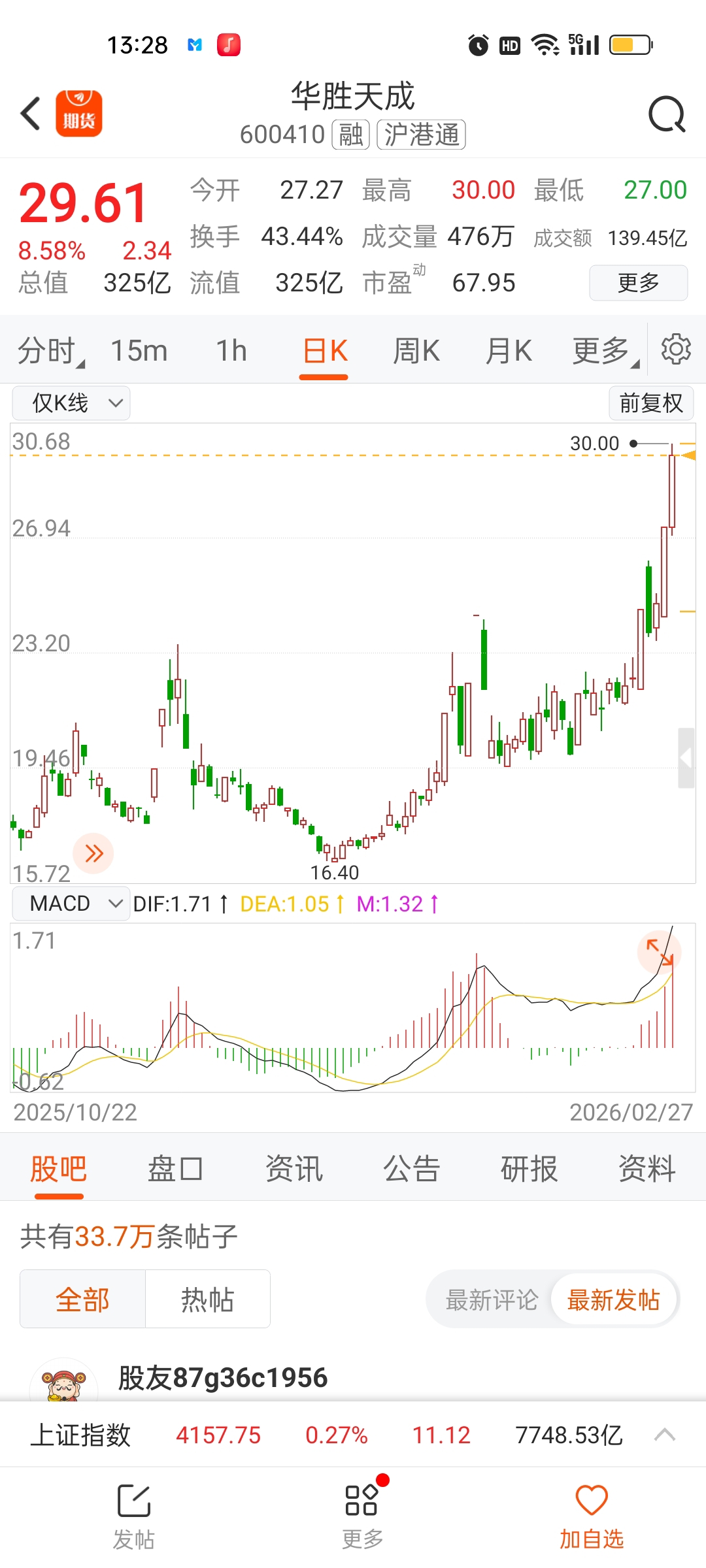The height and width of the screenshot is (1568, 706).
Task: Select the 月K chart tab
Action: [x=509, y=351]
